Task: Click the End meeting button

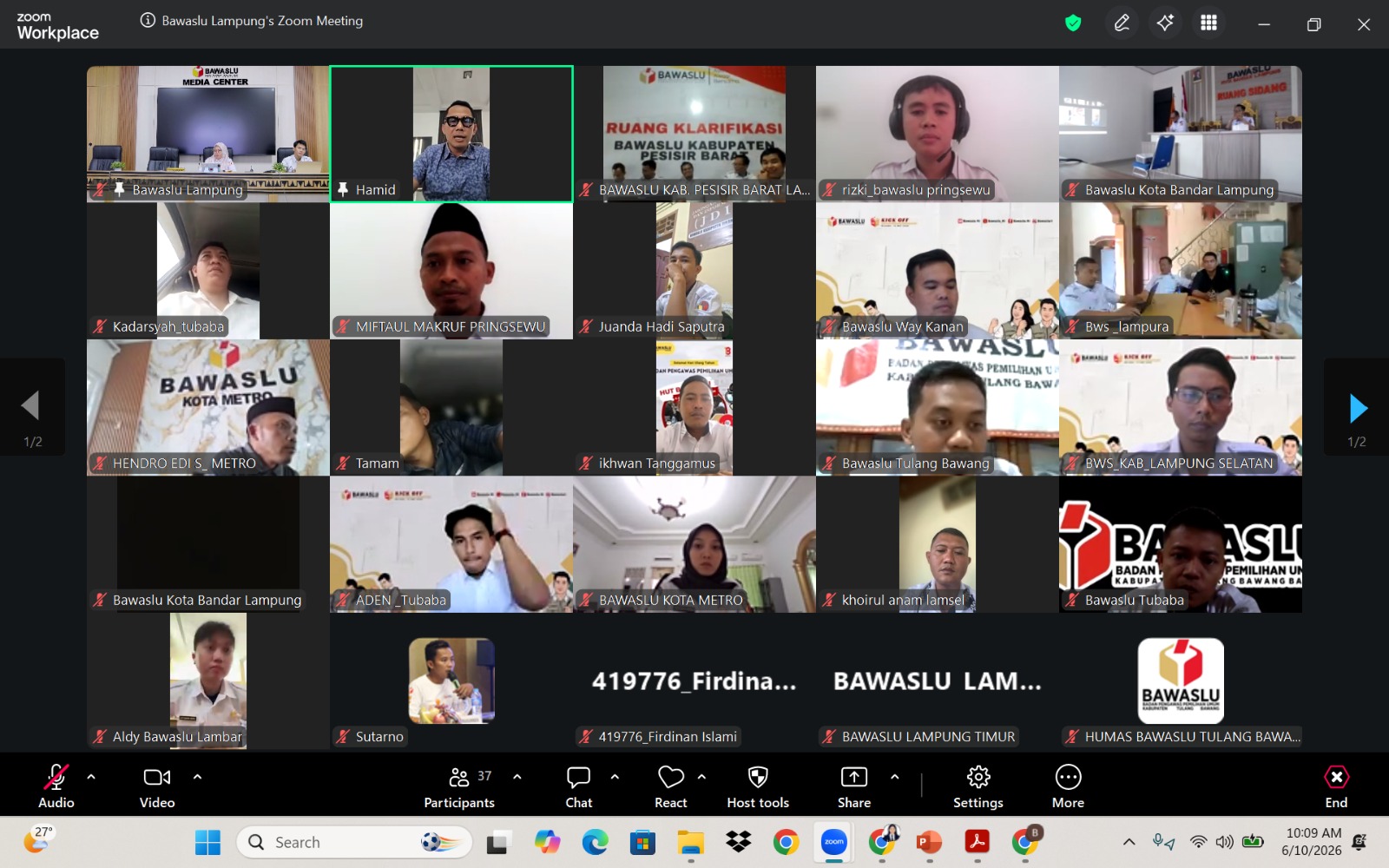Action: click(1336, 786)
